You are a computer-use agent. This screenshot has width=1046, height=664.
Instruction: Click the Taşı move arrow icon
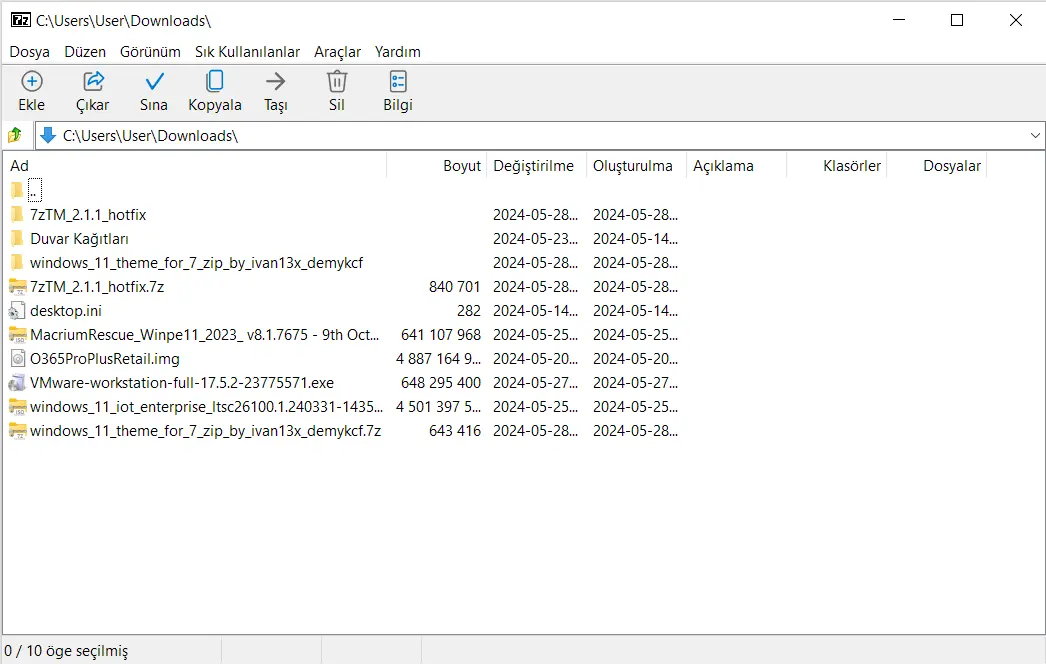tap(276, 81)
